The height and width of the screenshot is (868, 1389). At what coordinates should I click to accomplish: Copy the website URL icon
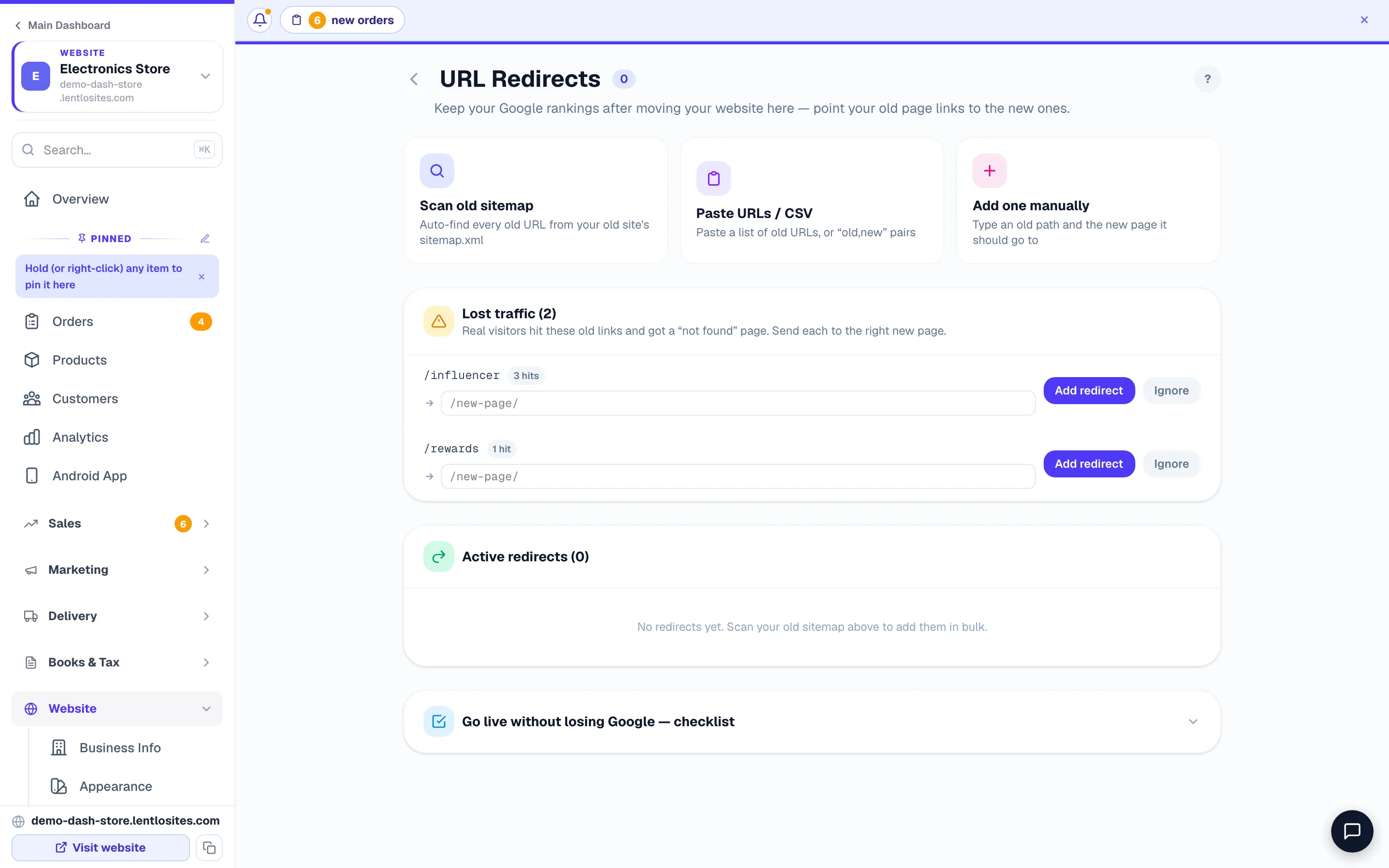(209, 847)
